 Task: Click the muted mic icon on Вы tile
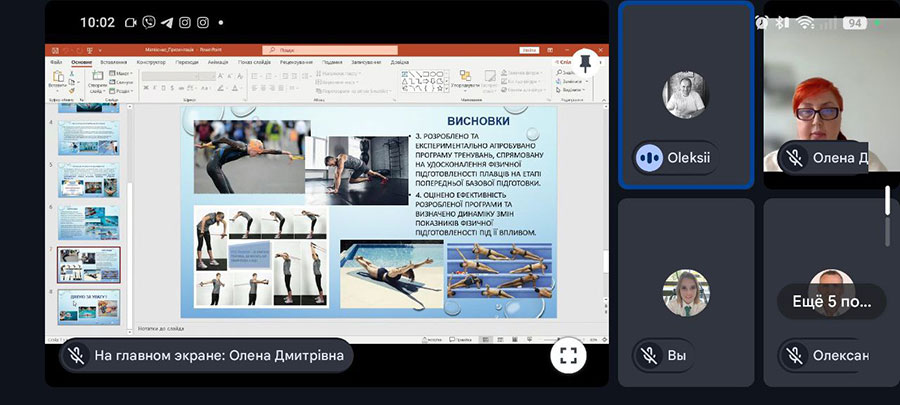coord(650,356)
